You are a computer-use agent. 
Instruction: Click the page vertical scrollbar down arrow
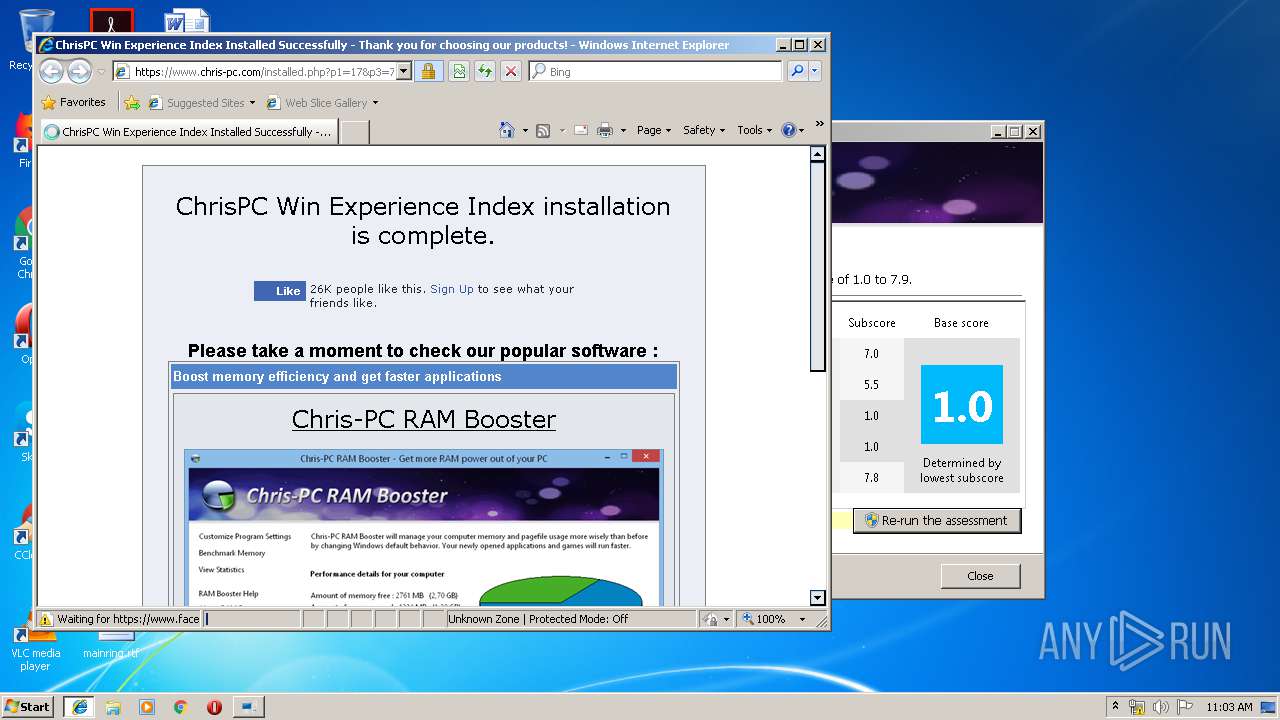817,598
